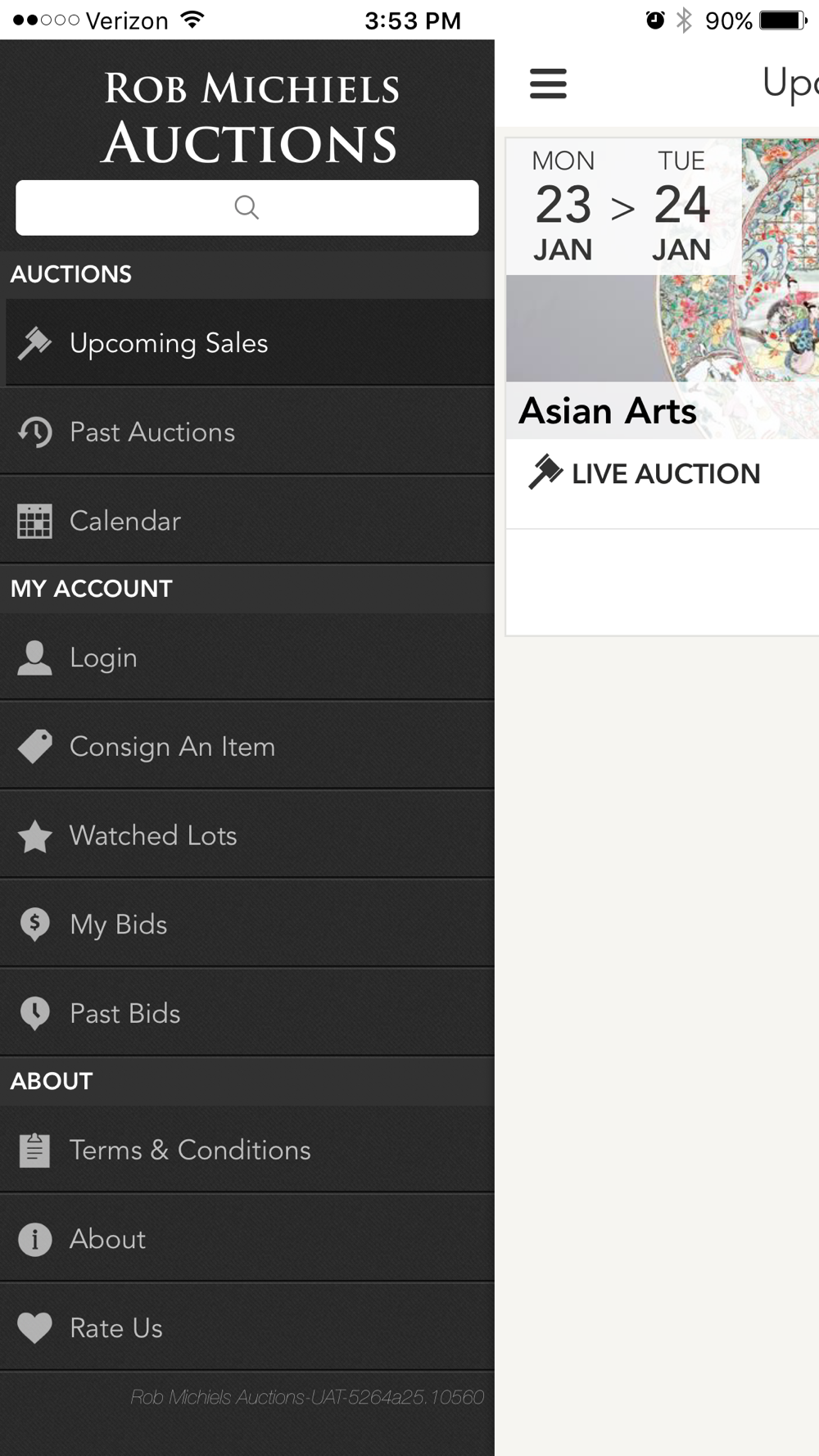Click the dollar pin icon for My Bids
Viewport: 819px width, 1456px height.
tap(34, 925)
